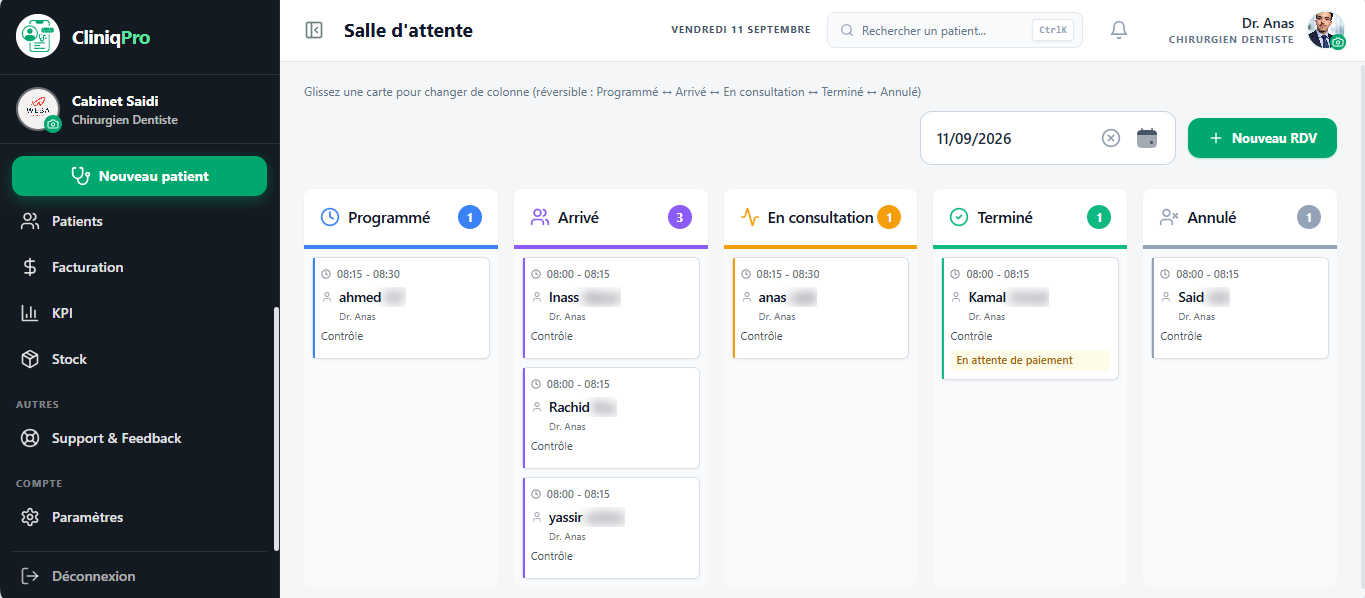Click the Programmé count badge 1
The image size is (1365, 598).
(x=470, y=217)
